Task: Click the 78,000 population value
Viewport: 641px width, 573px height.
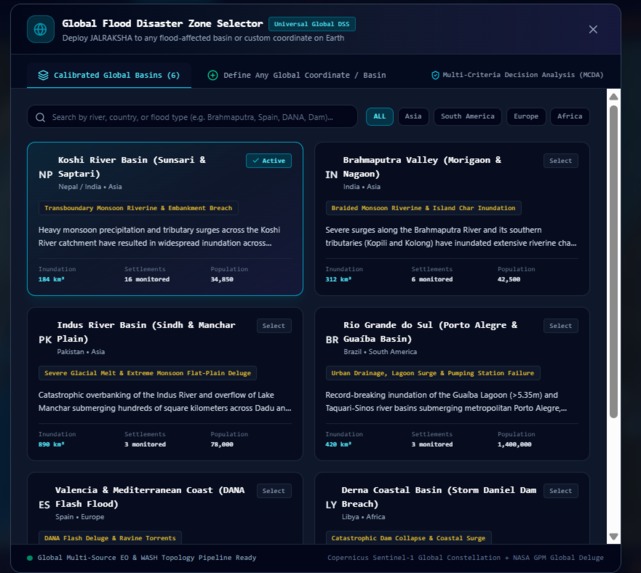Action: click(x=222, y=445)
